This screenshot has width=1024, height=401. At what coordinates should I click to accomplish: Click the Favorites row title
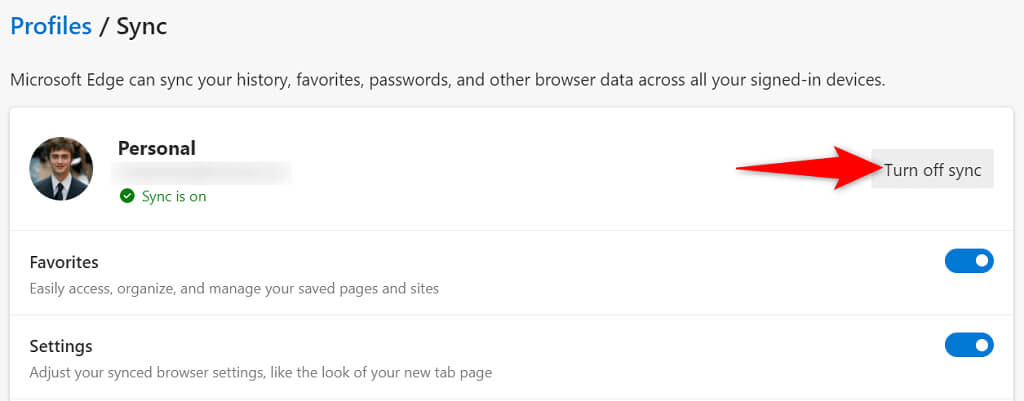tap(64, 262)
